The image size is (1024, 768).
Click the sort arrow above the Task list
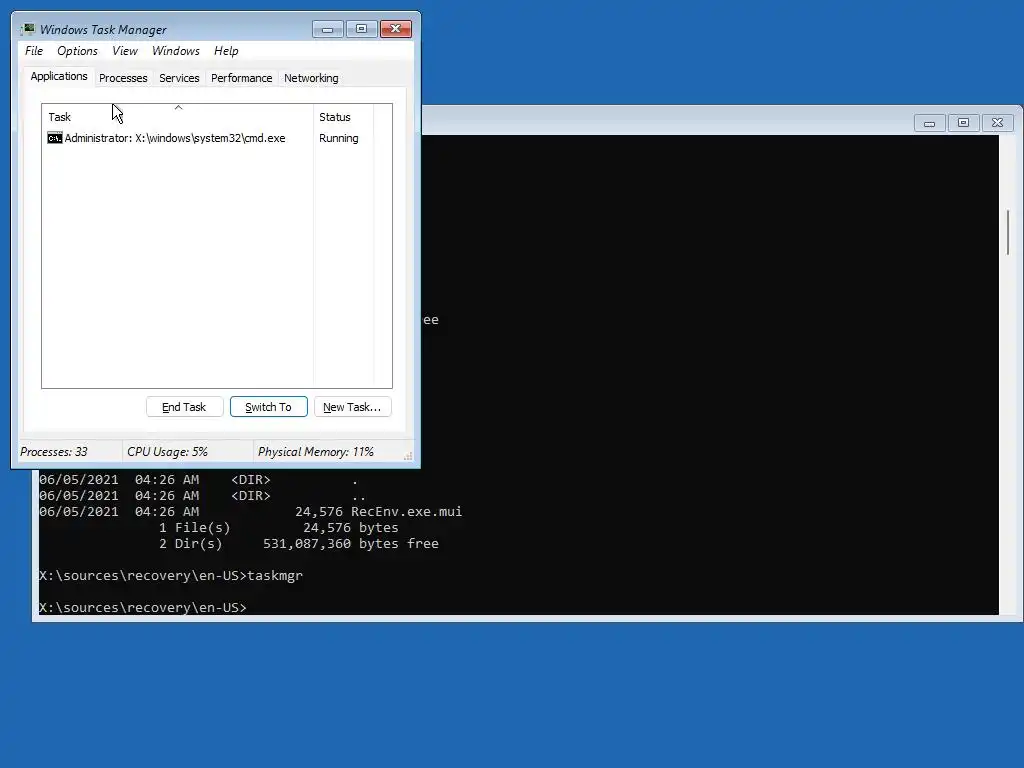tap(178, 107)
